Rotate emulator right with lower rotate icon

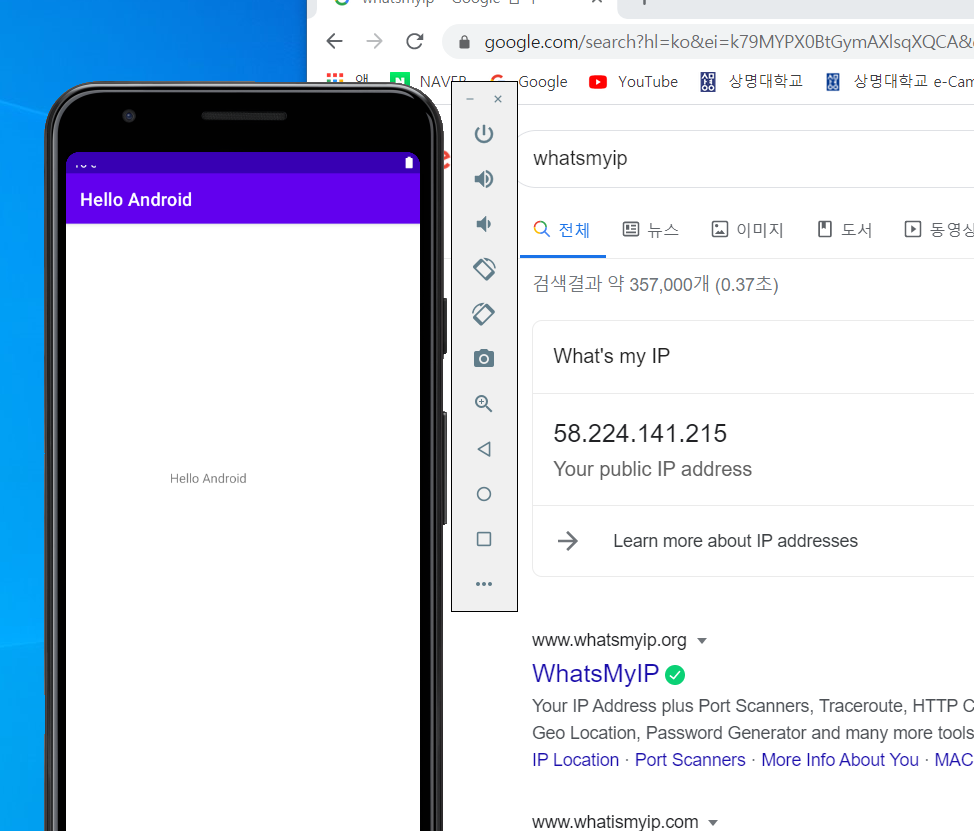coord(484,314)
